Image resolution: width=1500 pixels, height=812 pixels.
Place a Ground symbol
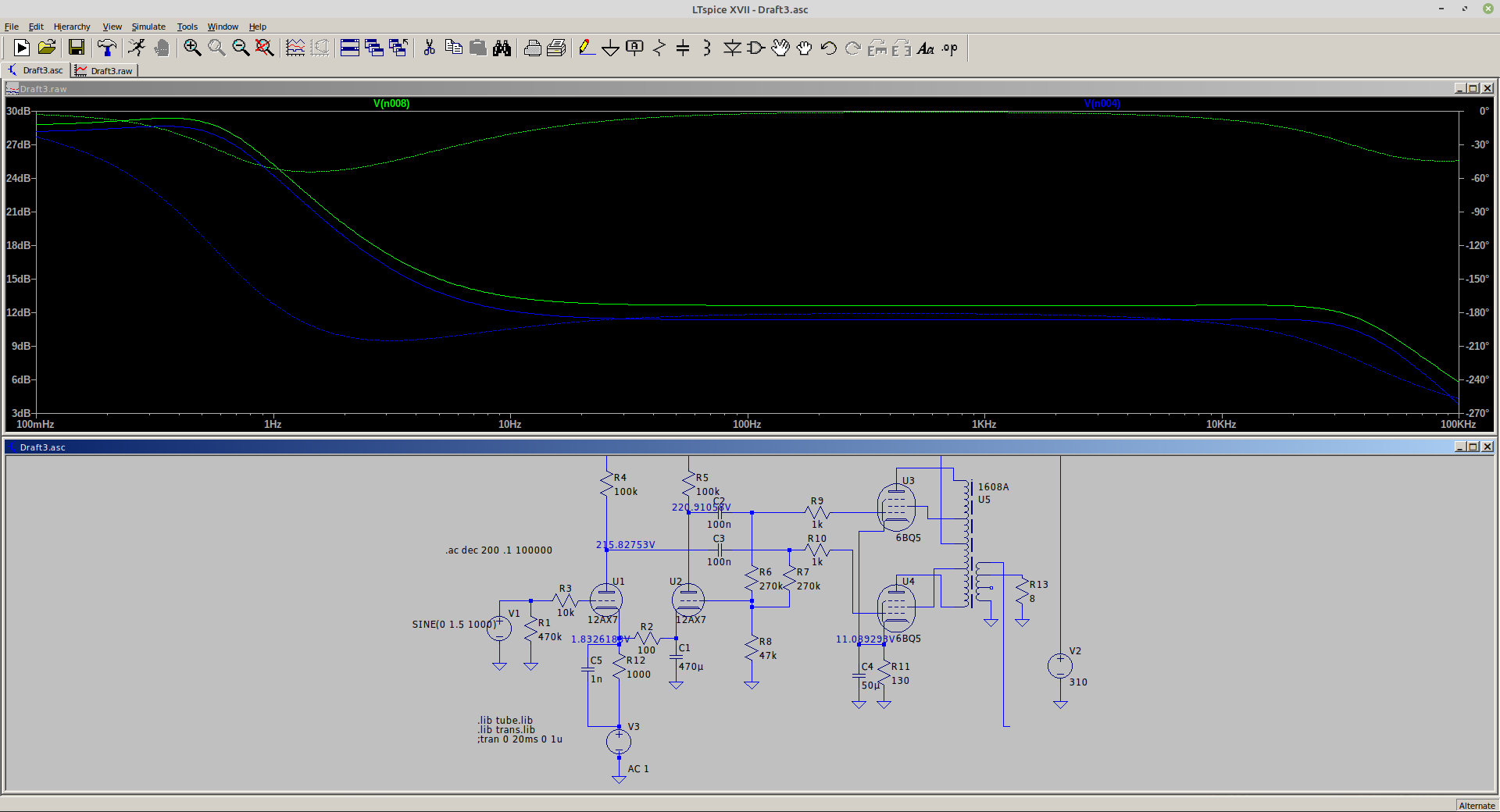pyautogui.click(x=610, y=48)
